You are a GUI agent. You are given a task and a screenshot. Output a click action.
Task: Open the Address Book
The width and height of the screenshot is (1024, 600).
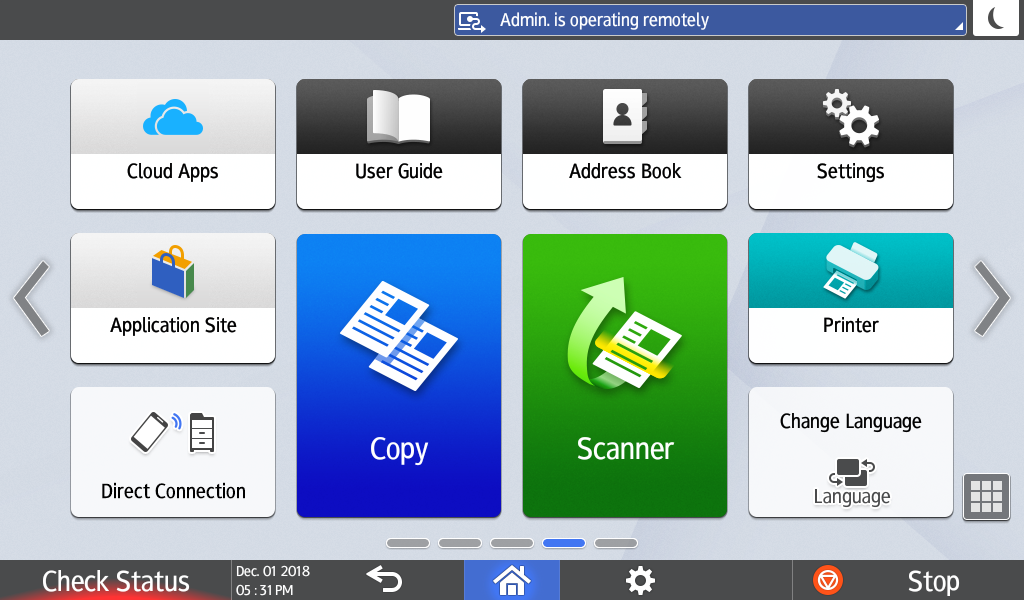pyautogui.click(x=624, y=144)
